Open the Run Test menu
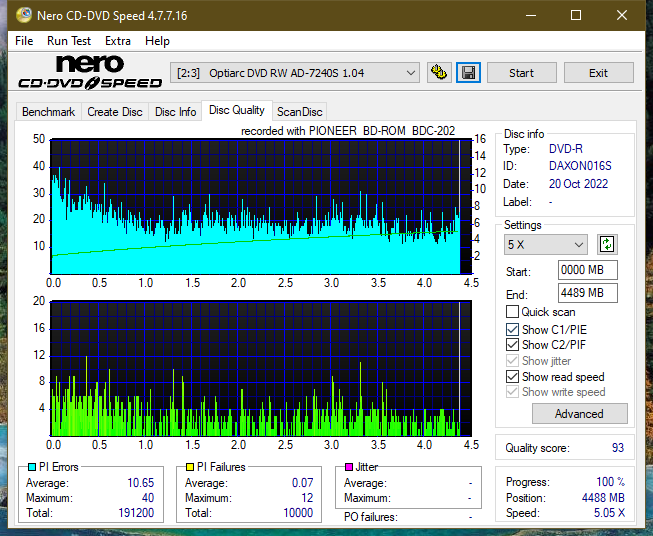 69,41
